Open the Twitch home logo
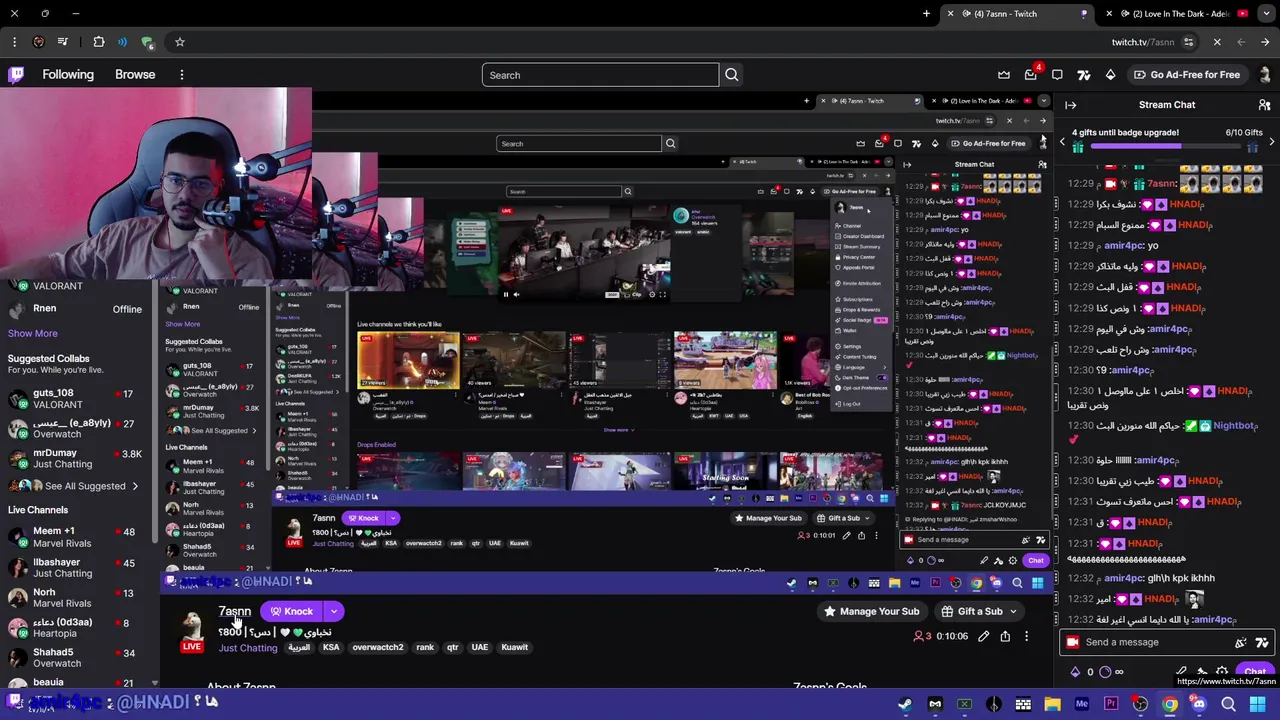Viewport: 1280px width, 720px height. 16,75
